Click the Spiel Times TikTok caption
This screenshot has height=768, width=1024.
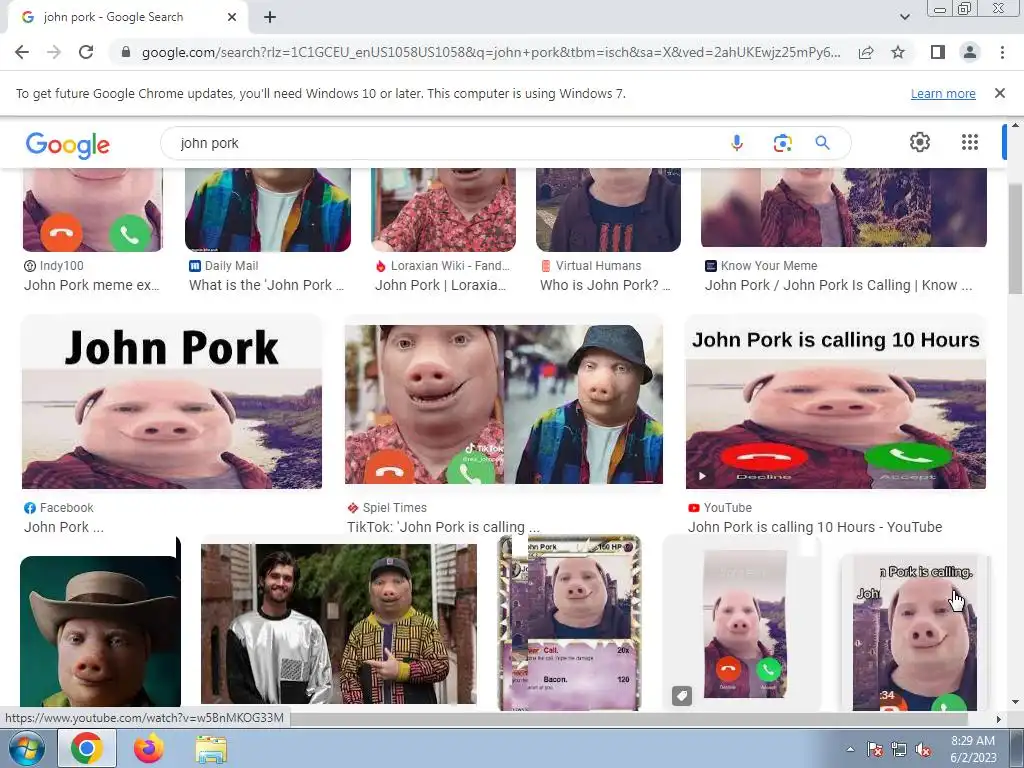(443, 527)
